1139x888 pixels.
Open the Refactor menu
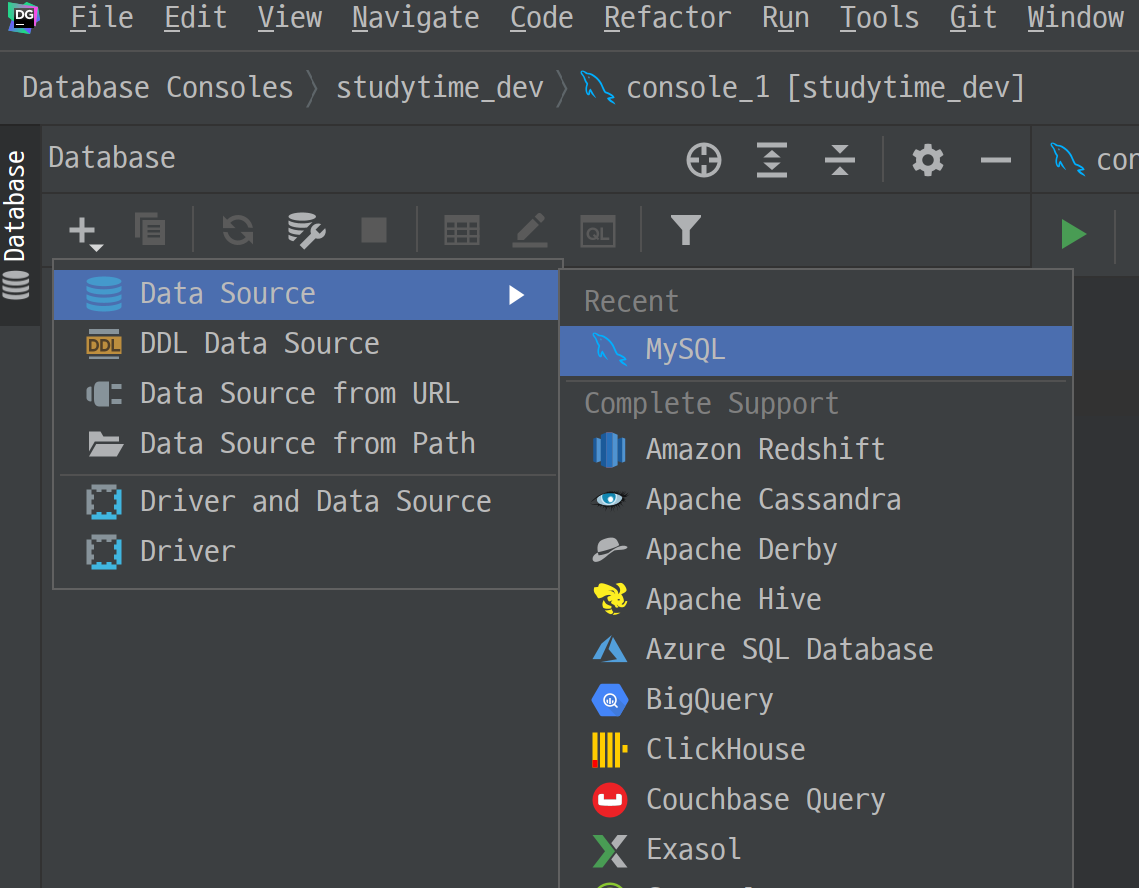tap(667, 18)
